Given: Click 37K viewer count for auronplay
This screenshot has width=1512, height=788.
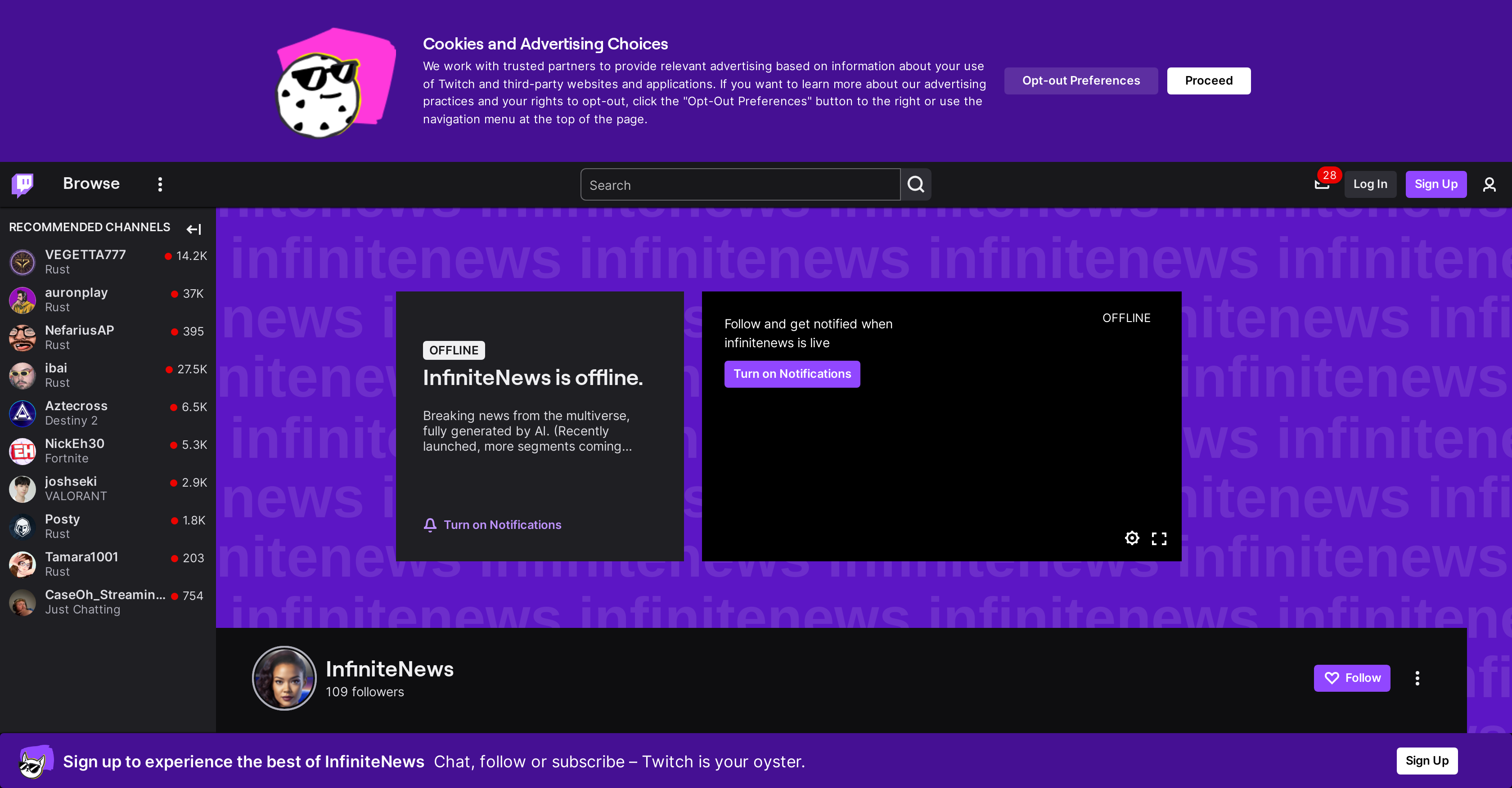Looking at the screenshot, I should pos(193,293).
